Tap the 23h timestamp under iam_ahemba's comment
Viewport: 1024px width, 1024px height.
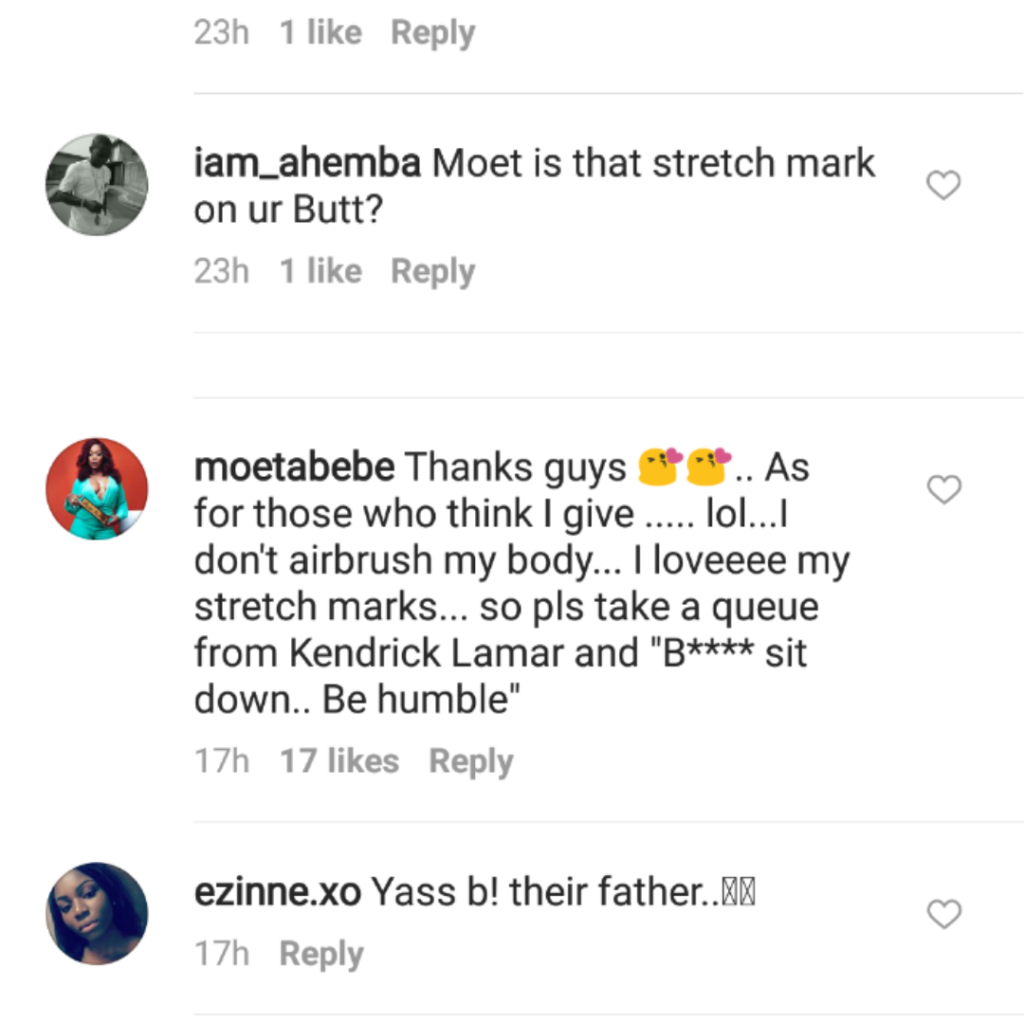221,271
